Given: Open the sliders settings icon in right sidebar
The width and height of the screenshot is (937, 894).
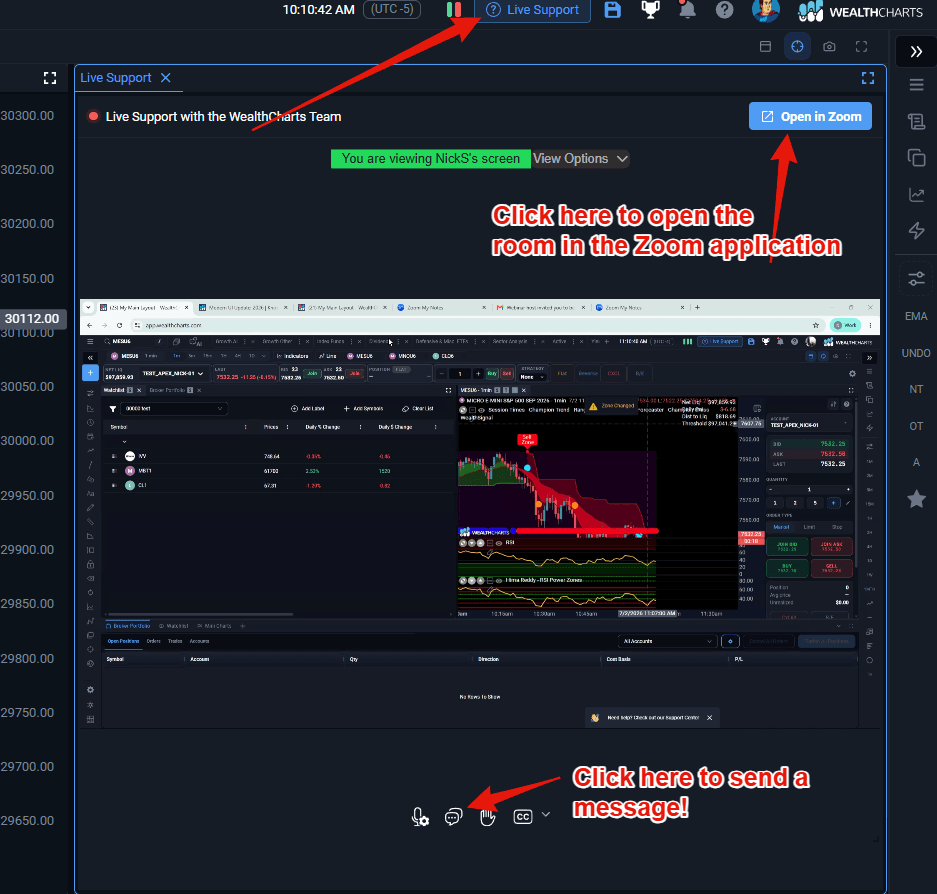Looking at the screenshot, I should [916, 278].
